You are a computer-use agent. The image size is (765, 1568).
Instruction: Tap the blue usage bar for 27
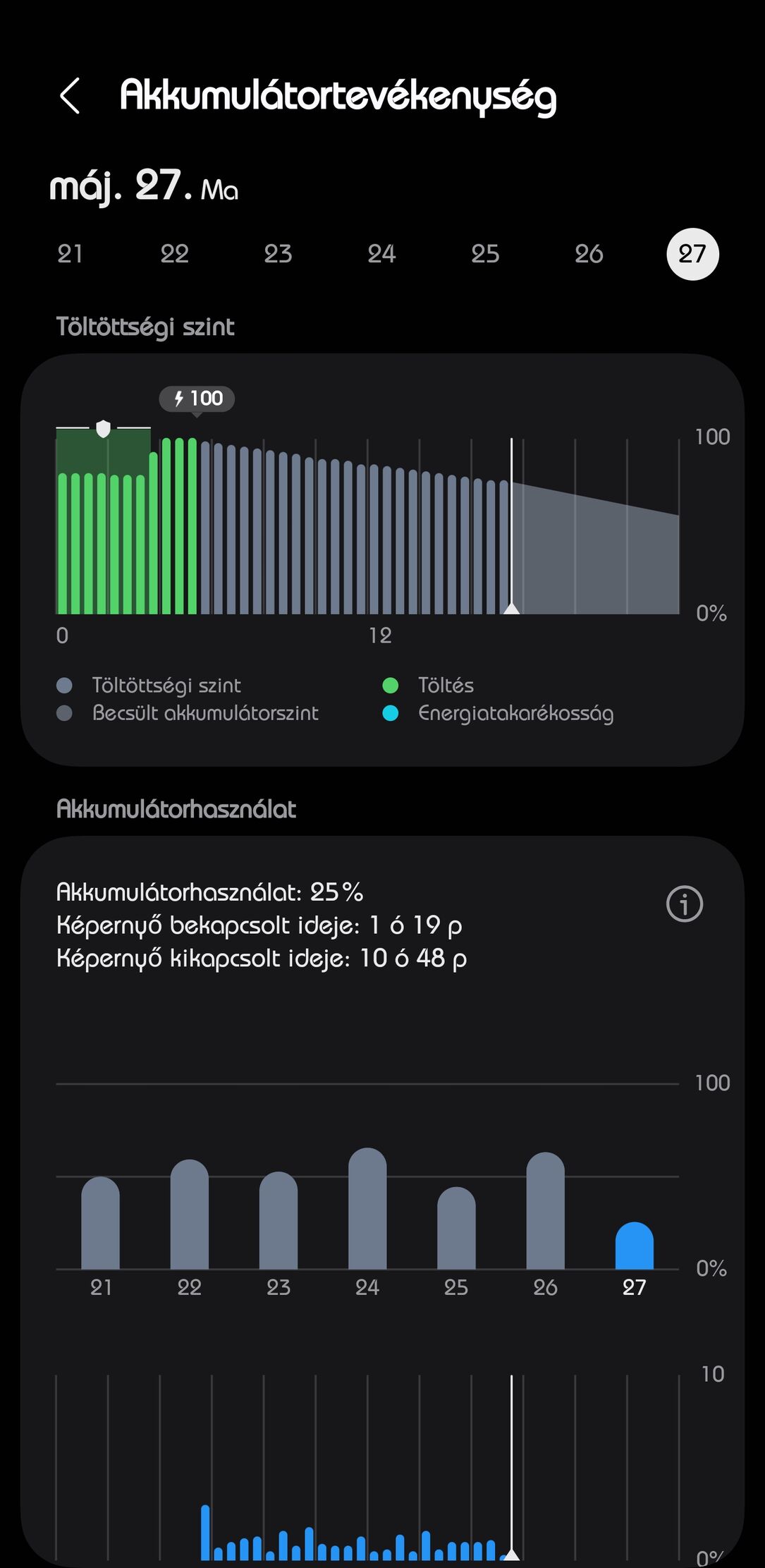point(635,1246)
